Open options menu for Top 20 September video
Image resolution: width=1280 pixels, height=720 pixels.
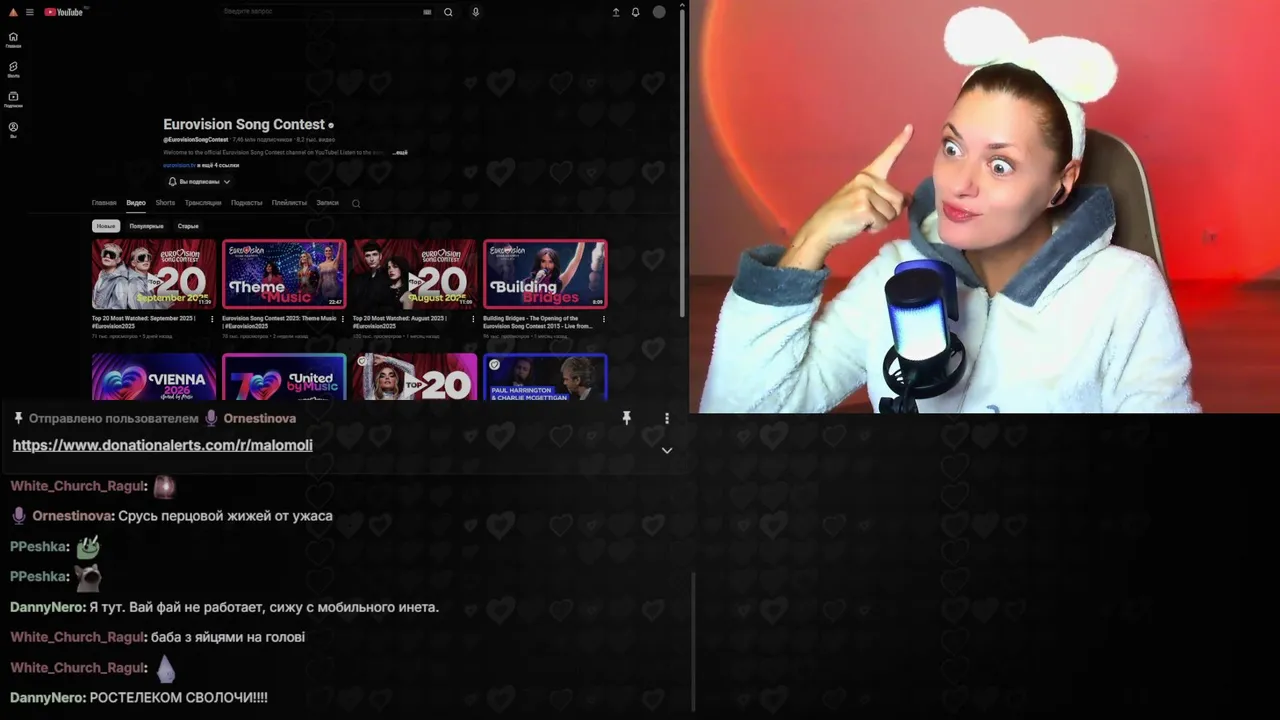pyautogui.click(x=212, y=319)
